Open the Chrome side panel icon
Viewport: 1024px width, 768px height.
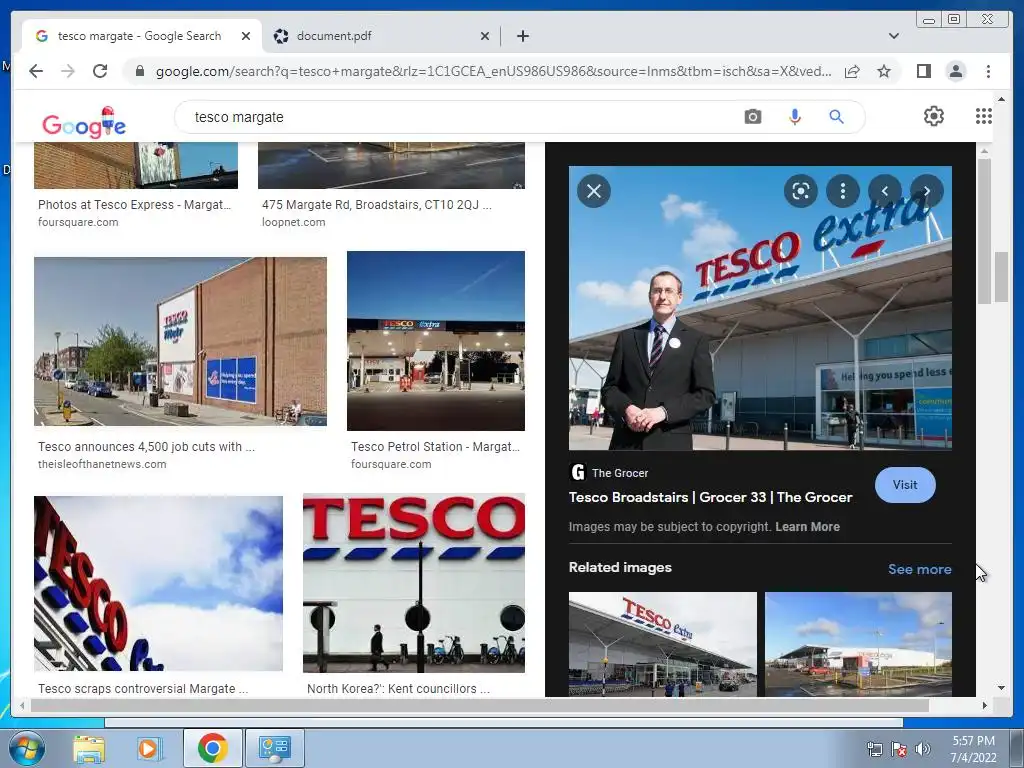point(923,71)
